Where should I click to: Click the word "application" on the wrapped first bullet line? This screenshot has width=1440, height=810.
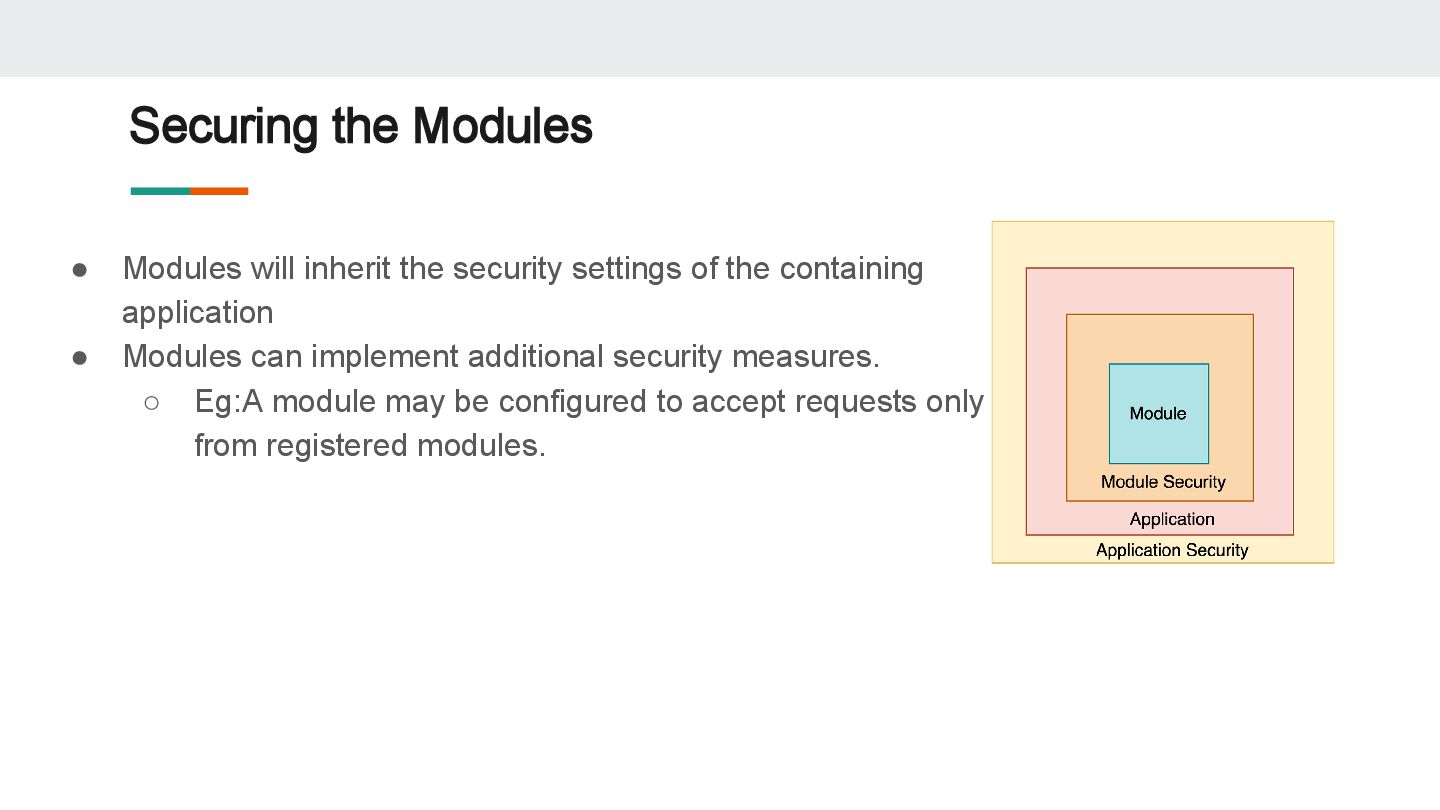pos(197,313)
